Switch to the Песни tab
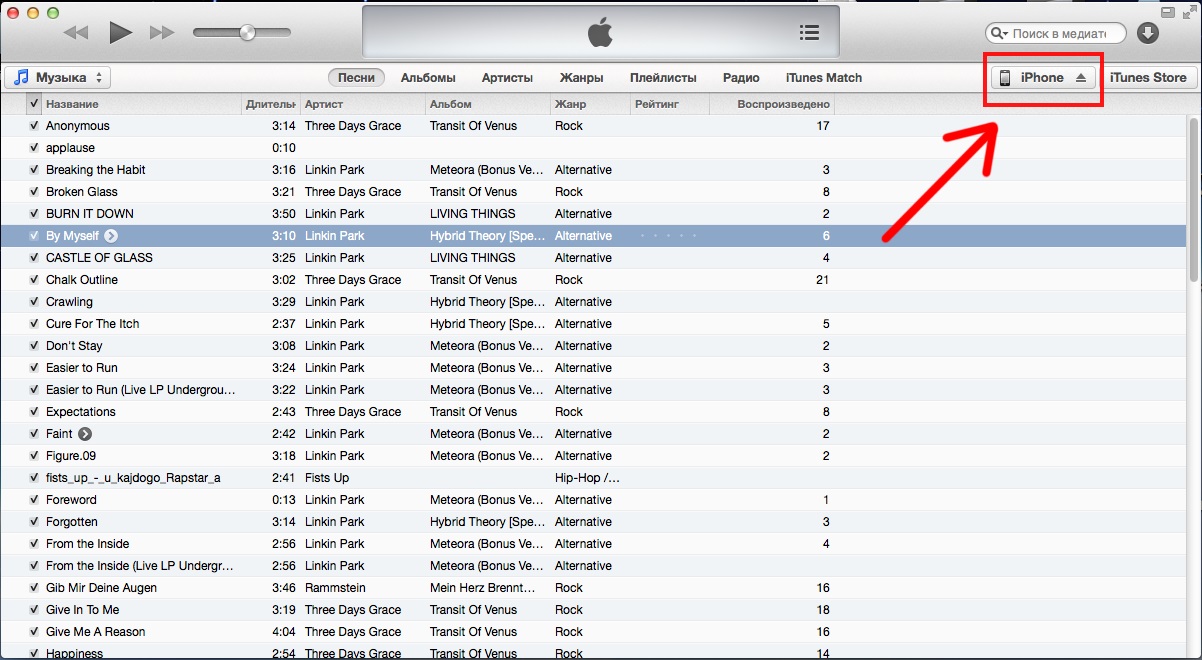The width and height of the screenshot is (1202, 660). pos(357,78)
